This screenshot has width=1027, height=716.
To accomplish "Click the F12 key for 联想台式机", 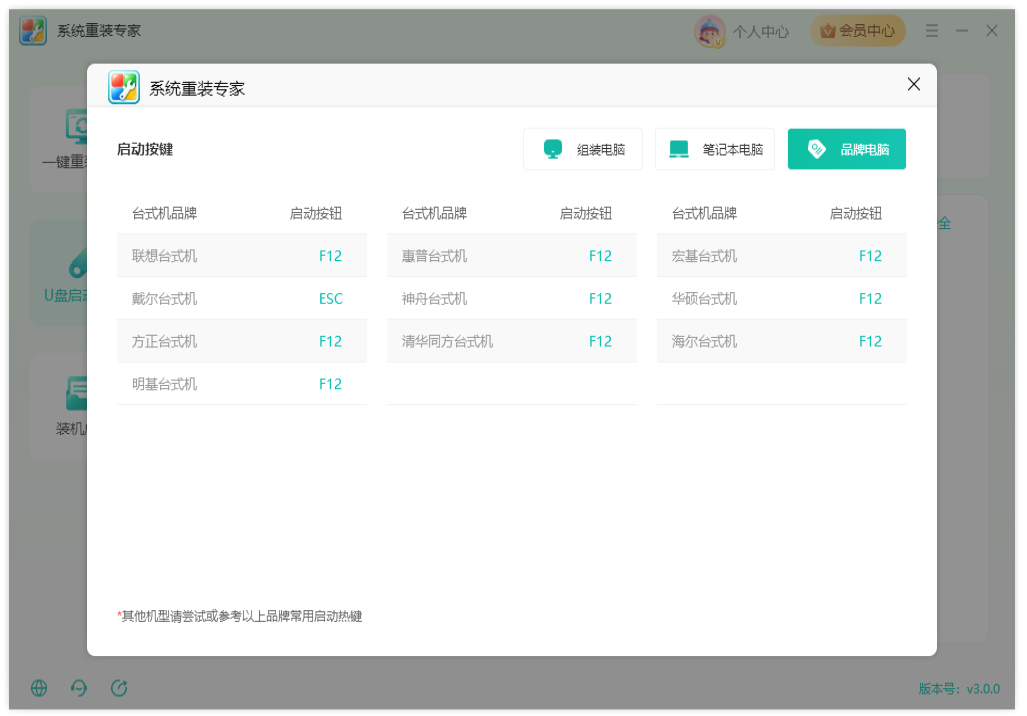I will (331, 255).
